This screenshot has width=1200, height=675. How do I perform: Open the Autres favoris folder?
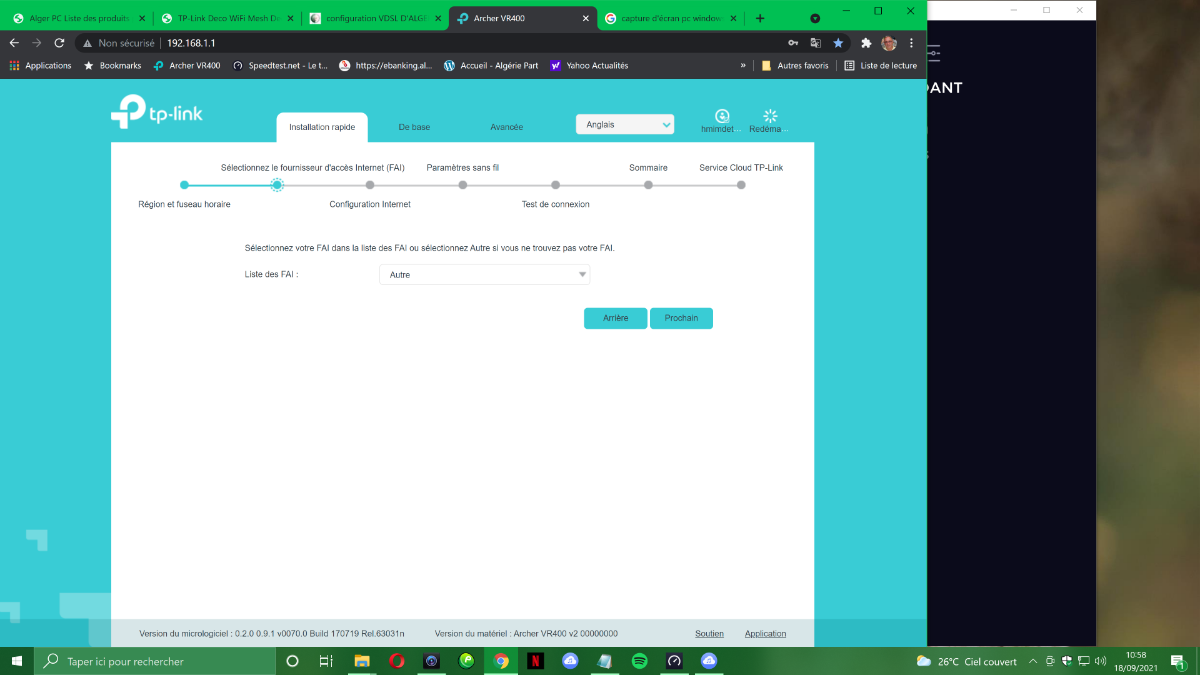(795, 65)
